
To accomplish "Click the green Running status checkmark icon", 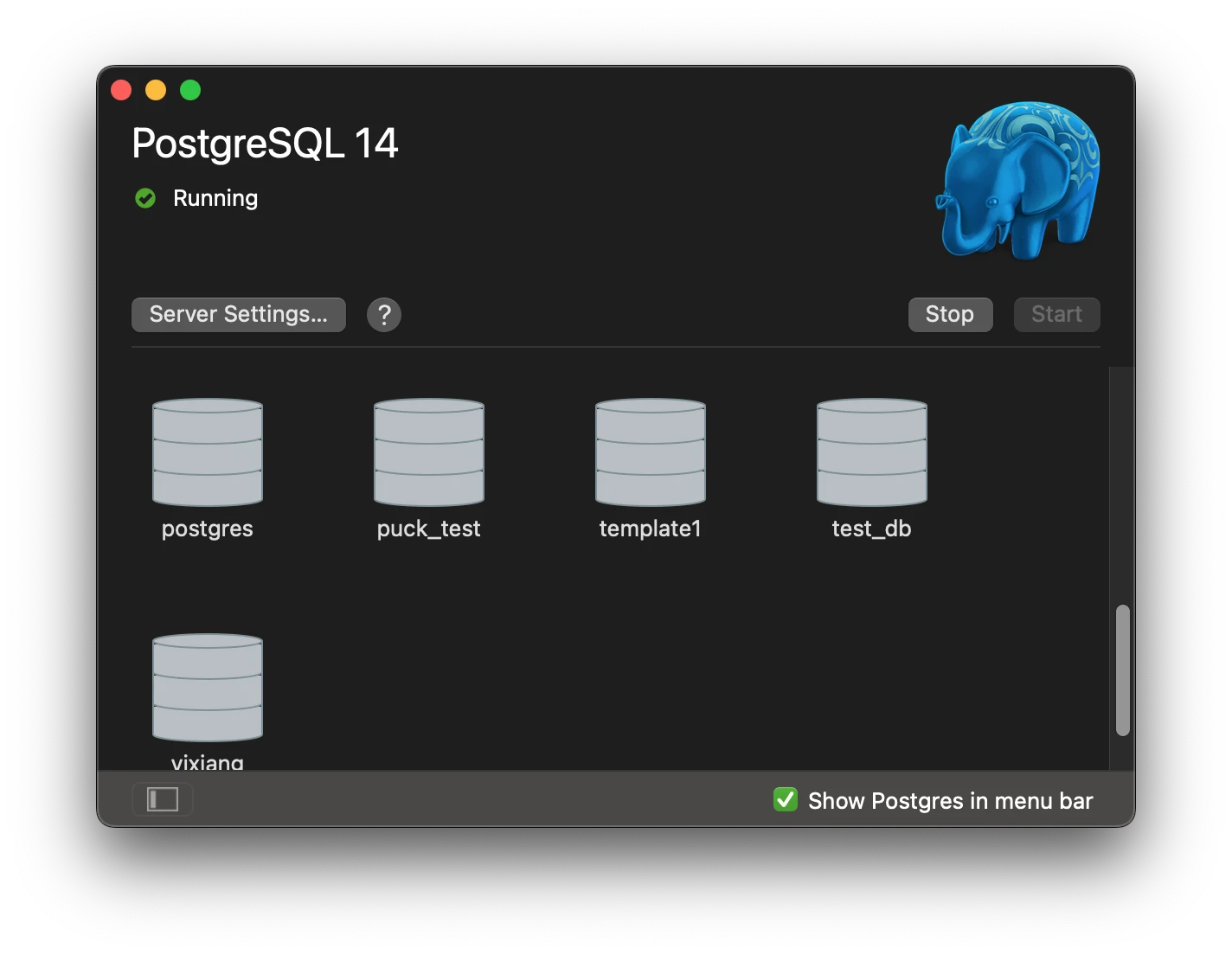I will coord(145,198).
